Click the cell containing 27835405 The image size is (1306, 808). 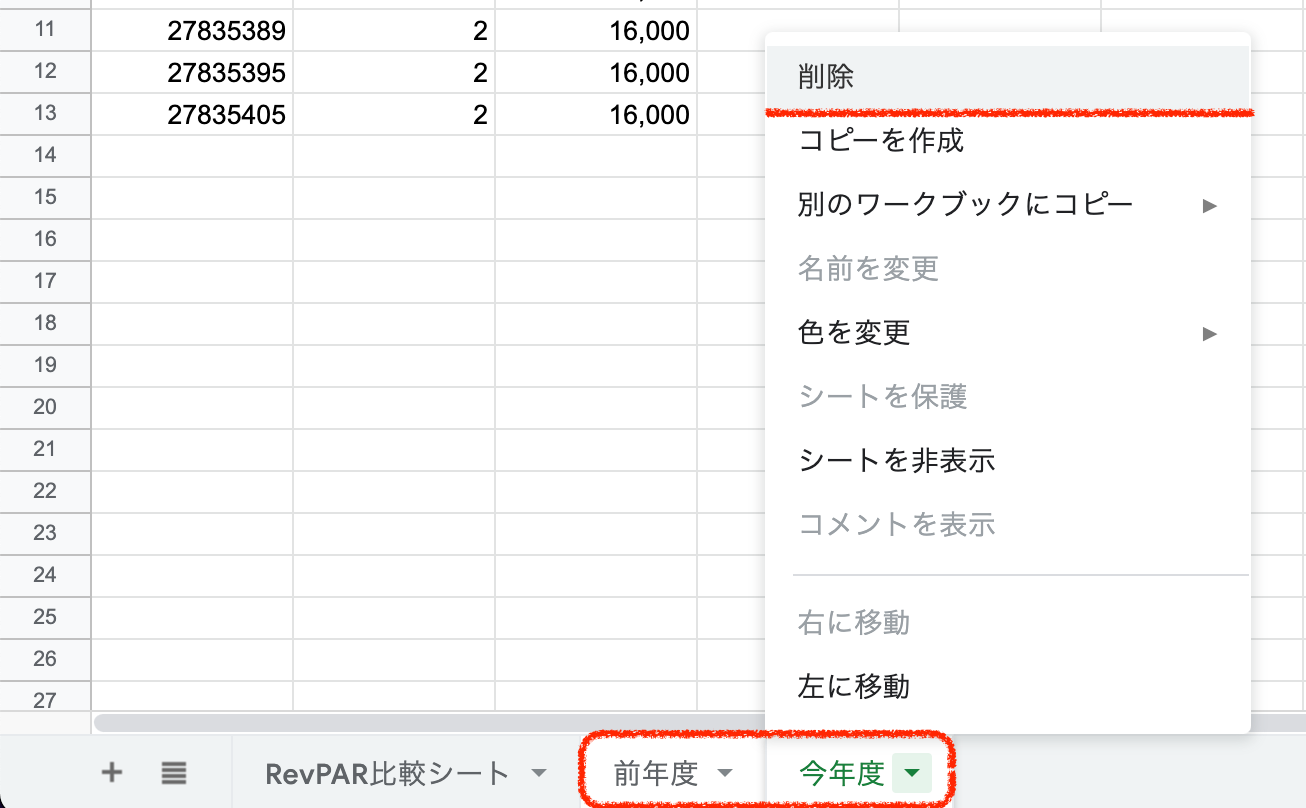click(193, 115)
